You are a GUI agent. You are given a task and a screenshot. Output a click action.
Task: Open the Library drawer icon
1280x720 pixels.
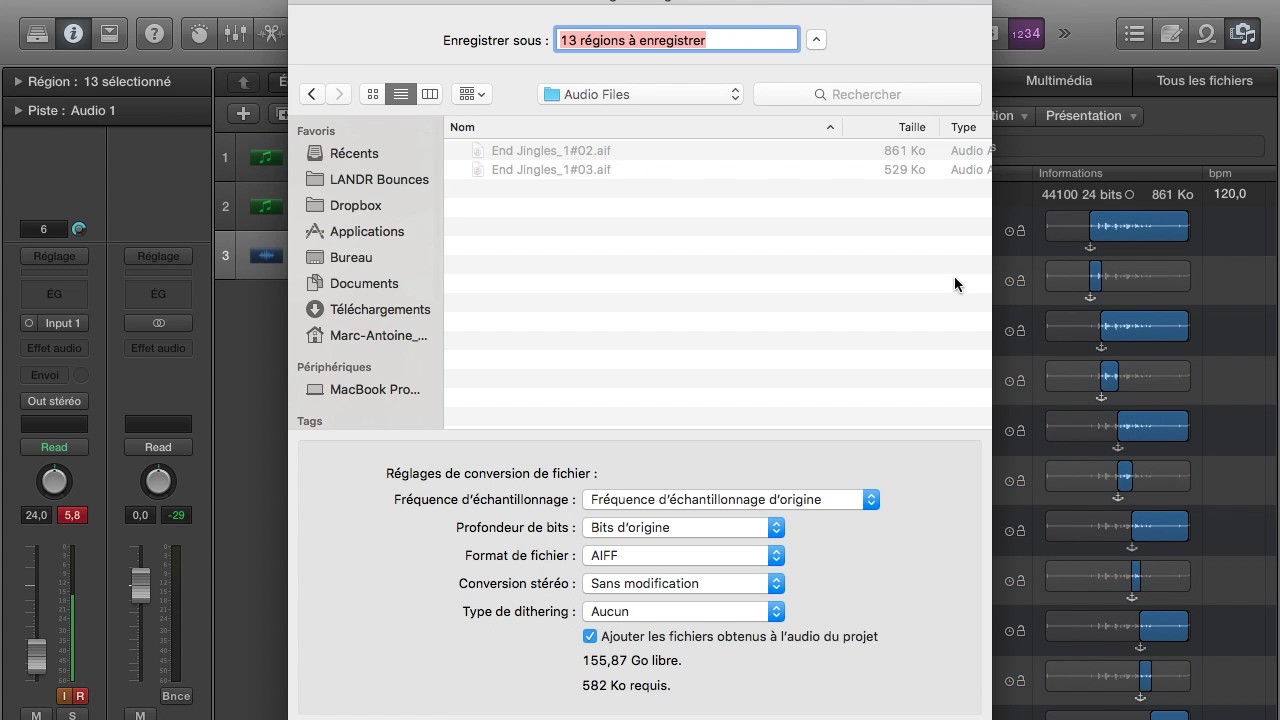point(37,34)
